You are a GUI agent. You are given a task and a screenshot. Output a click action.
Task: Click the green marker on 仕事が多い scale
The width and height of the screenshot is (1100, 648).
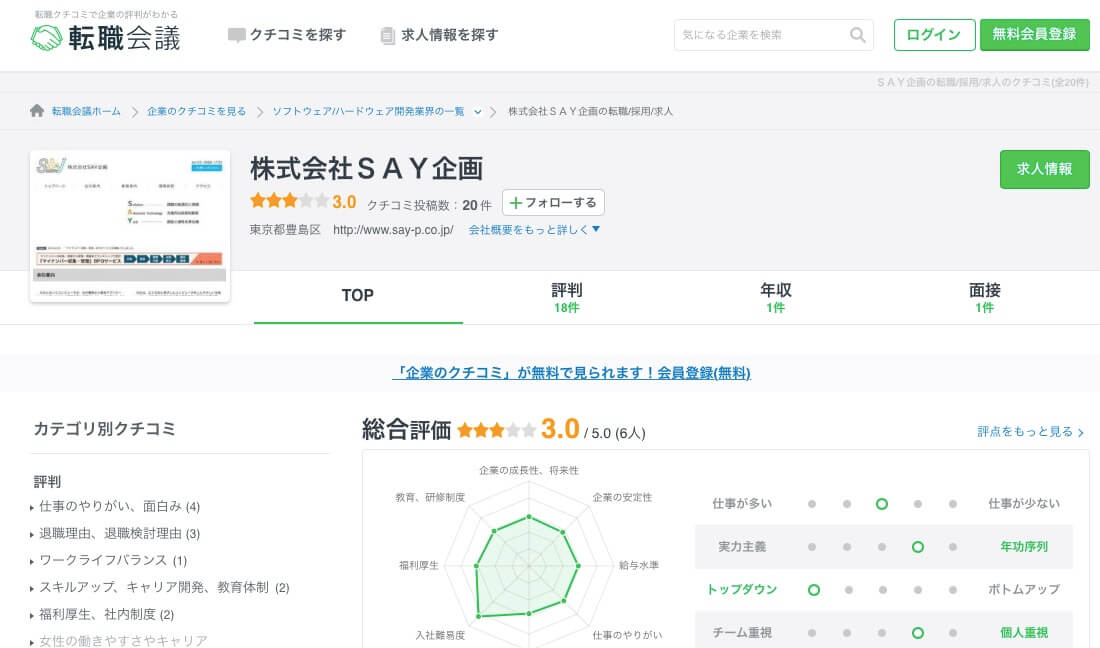pyautogui.click(x=882, y=504)
